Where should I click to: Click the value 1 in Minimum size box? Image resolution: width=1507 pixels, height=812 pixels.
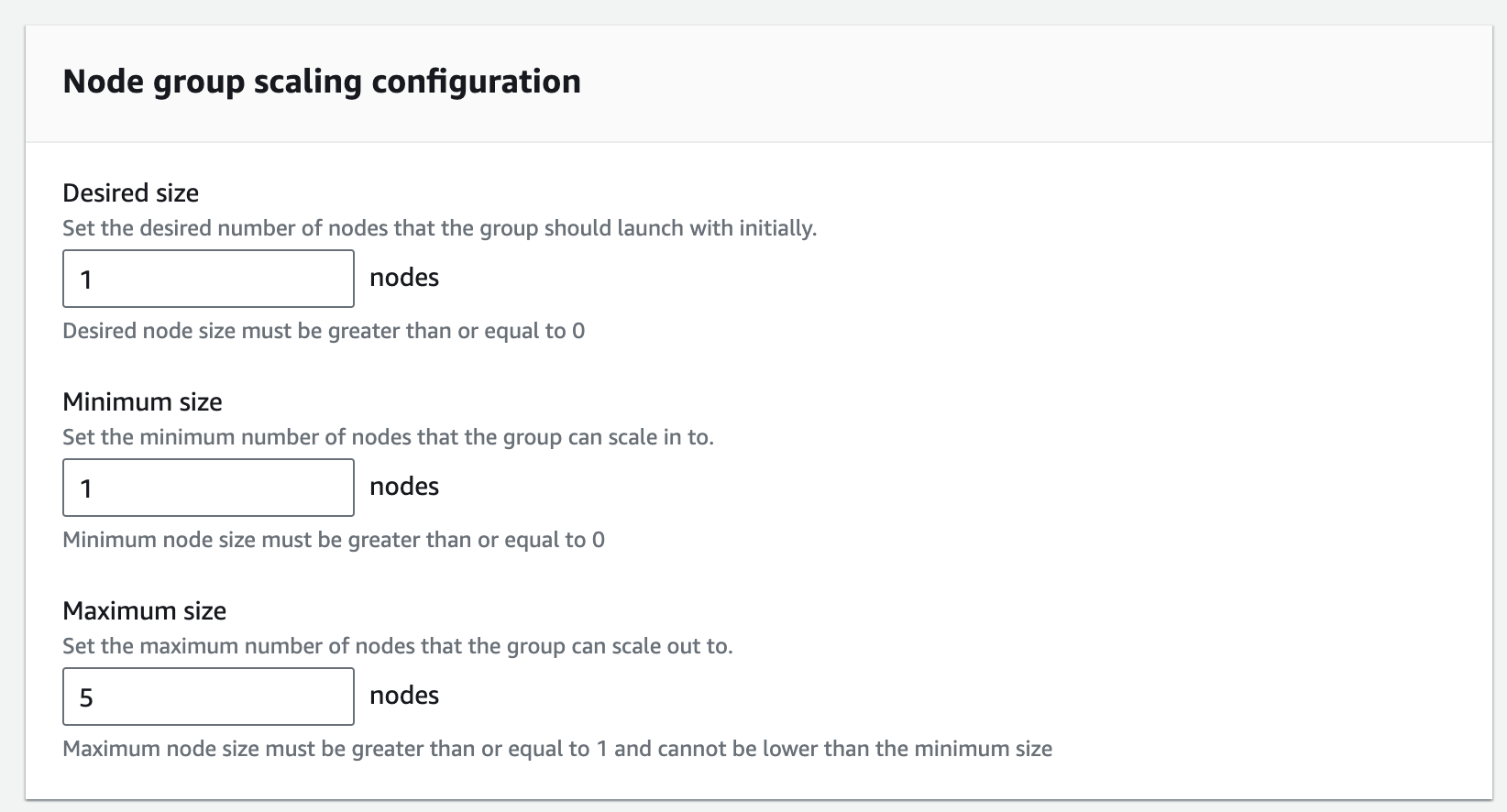pos(87,487)
